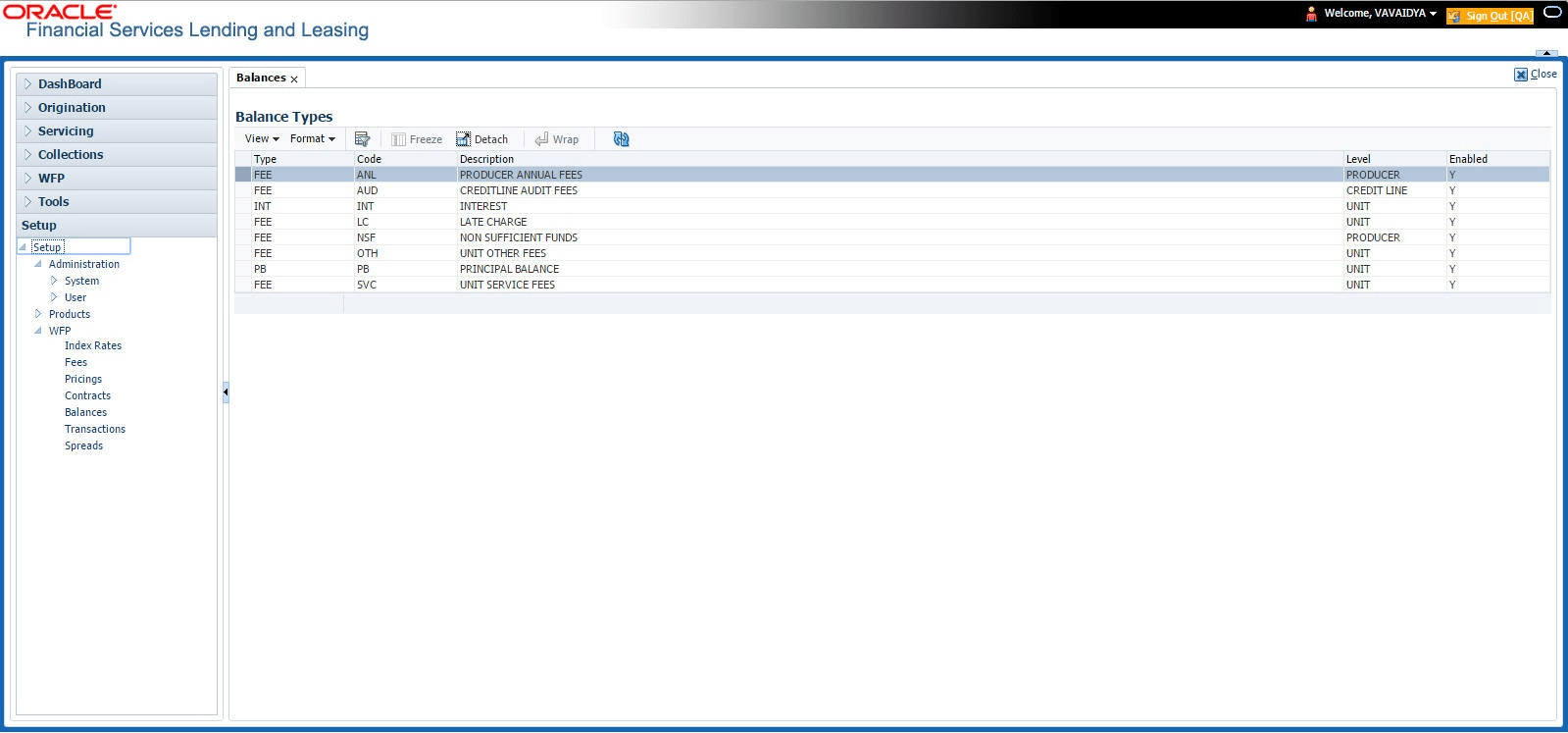Collapse the WFP node in Setup tree
This screenshot has width=1568, height=733.
coord(38,331)
